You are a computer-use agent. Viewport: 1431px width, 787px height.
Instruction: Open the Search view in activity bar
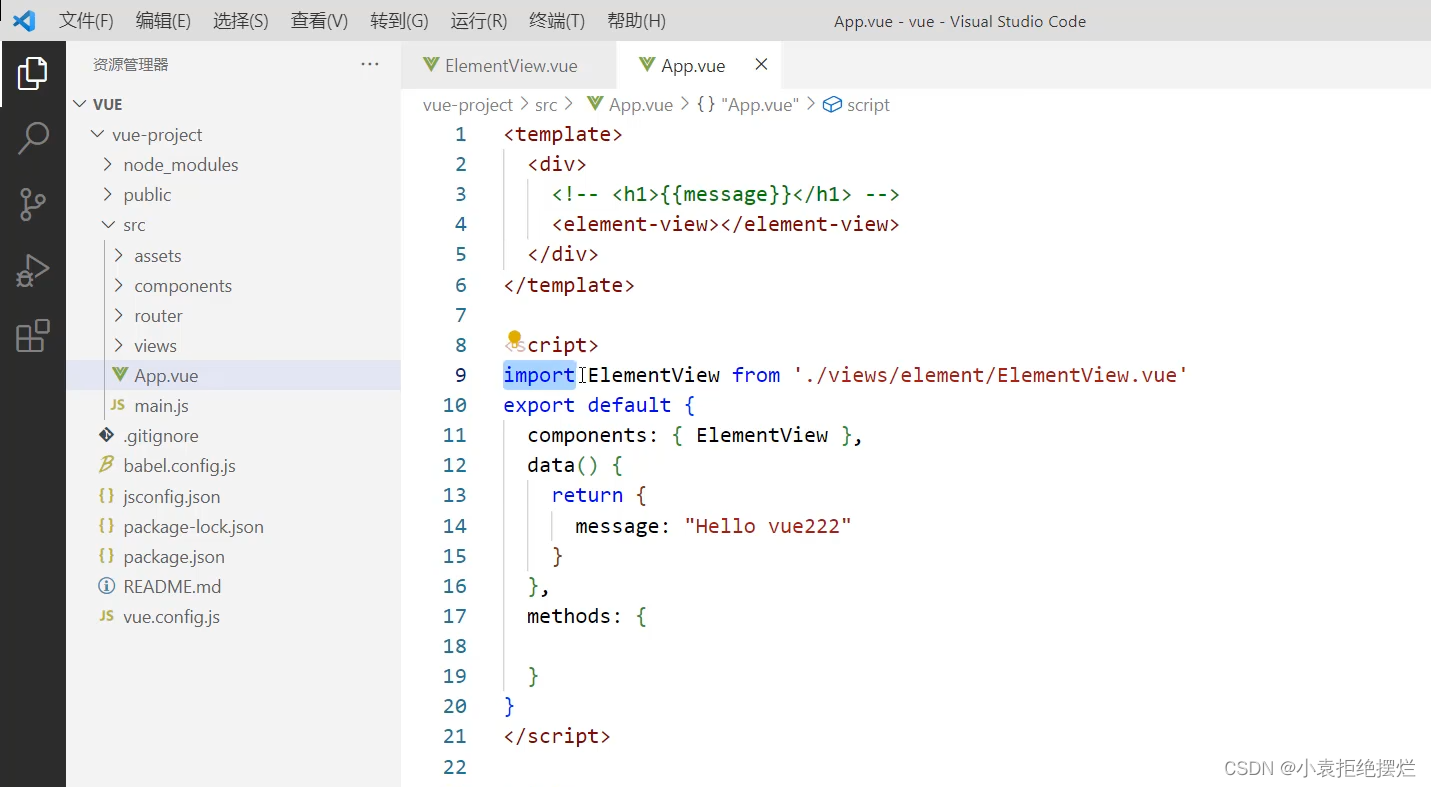point(32,139)
